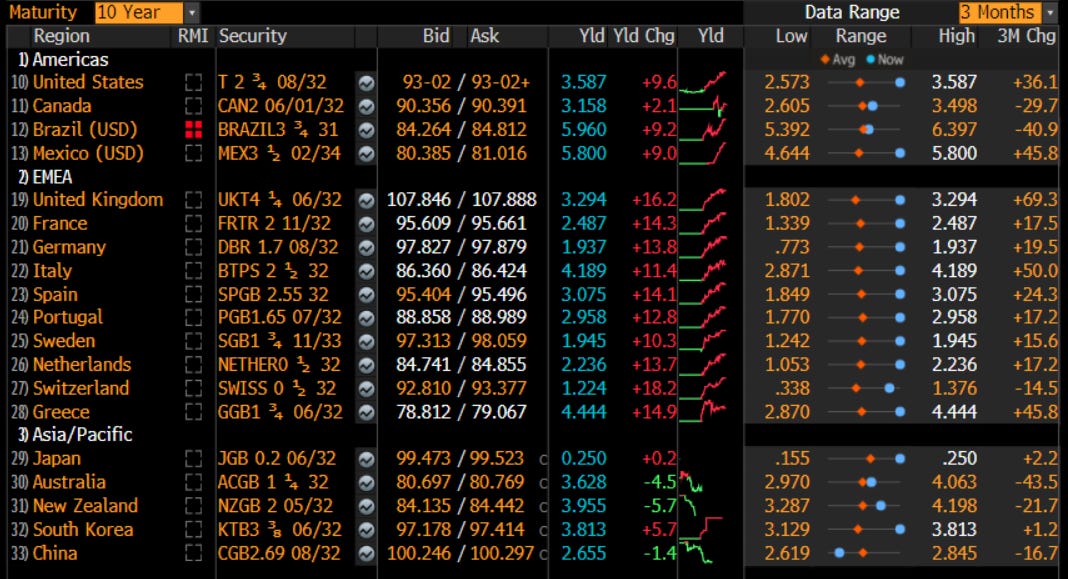Image resolution: width=1068 pixels, height=579 pixels.
Task: Open chart icon for Portugal bond
Action: coord(366,317)
